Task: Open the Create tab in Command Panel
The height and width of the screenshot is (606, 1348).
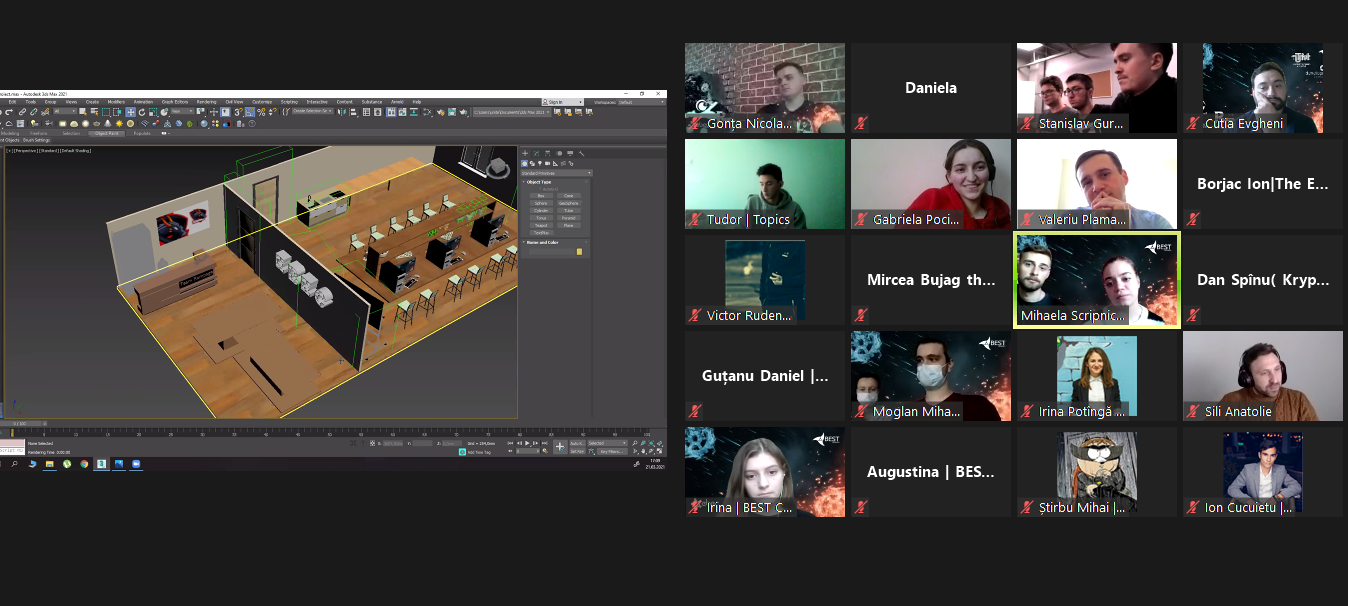Action: click(526, 153)
